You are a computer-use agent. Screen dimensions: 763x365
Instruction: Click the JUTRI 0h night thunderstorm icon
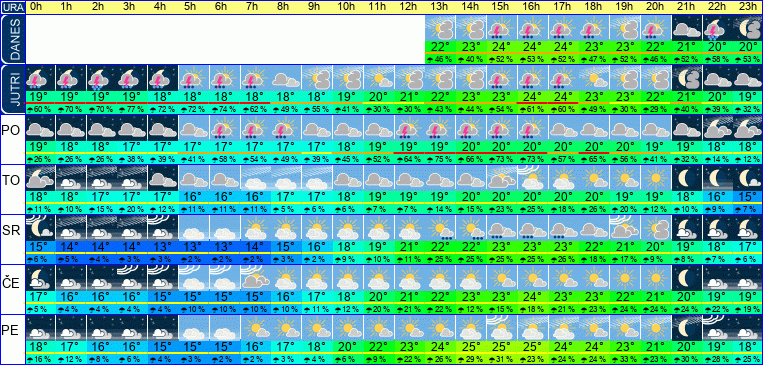[40, 78]
